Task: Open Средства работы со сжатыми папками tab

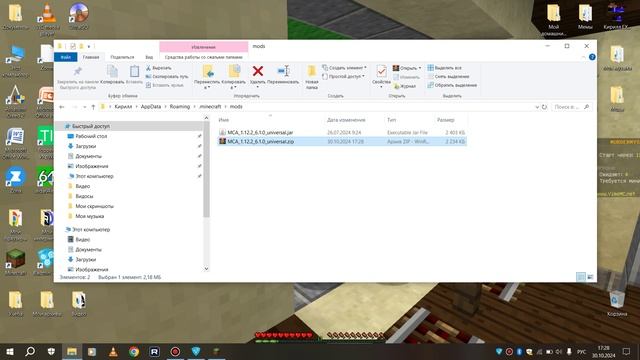Action: [204, 57]
